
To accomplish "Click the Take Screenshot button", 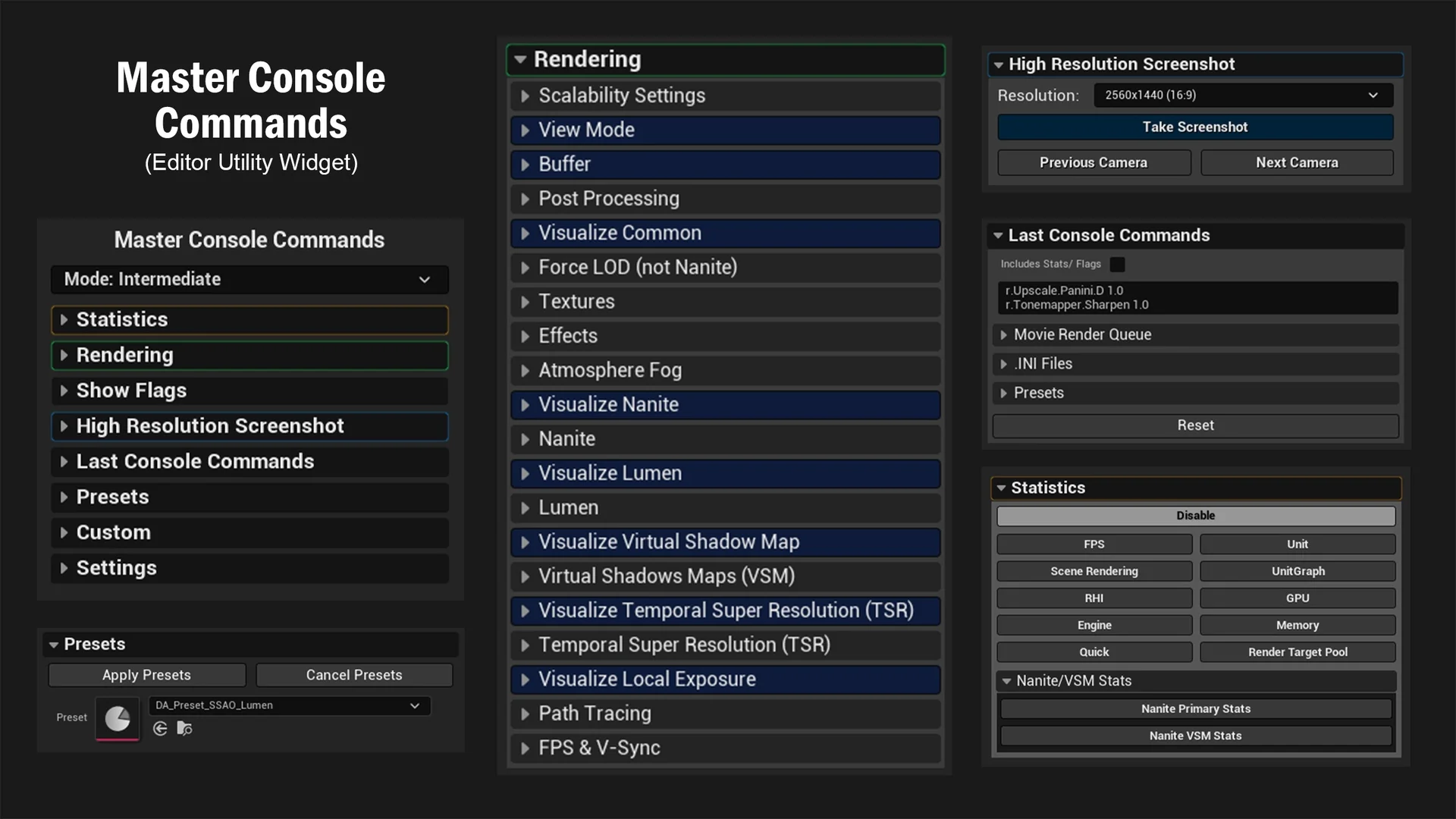I will (1195, 127).
